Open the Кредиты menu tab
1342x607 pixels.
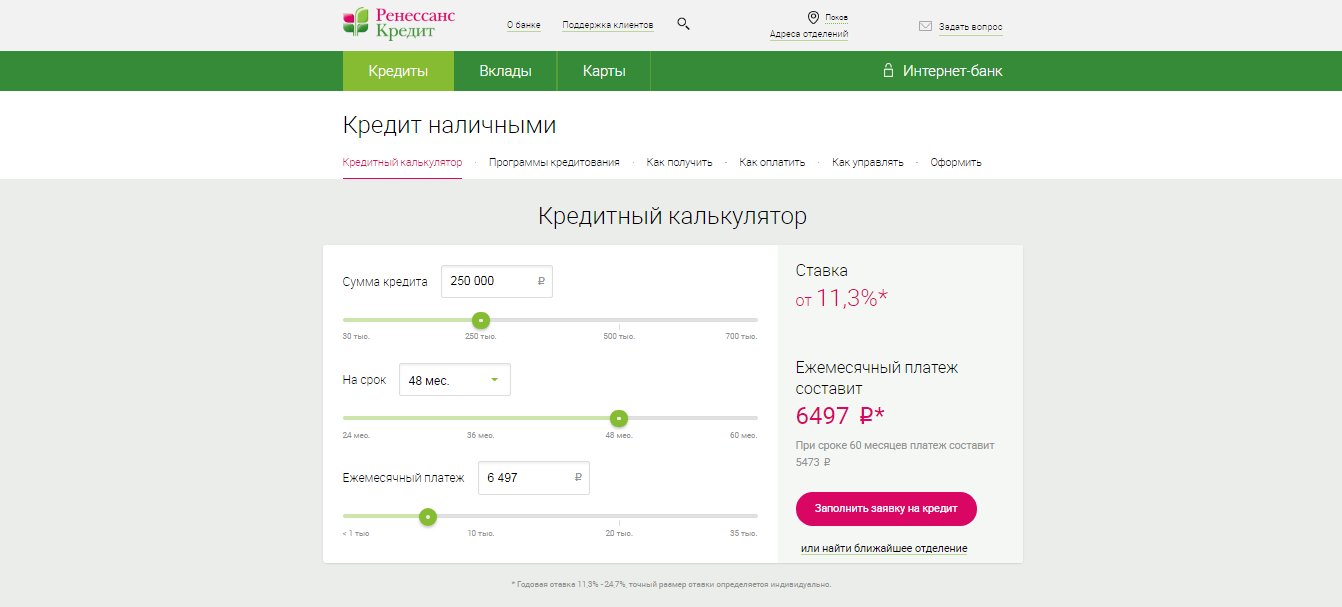(398, 71)
